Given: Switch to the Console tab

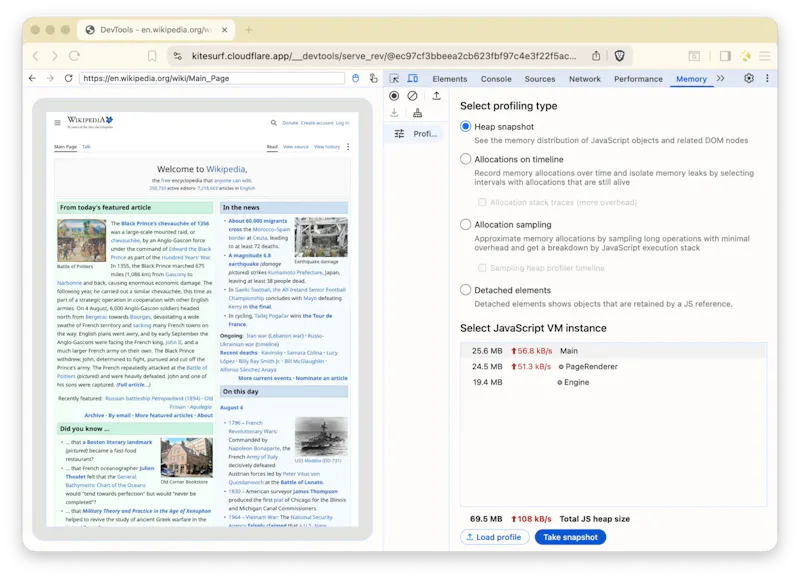Looking at the screenshot, I should 496,79.
